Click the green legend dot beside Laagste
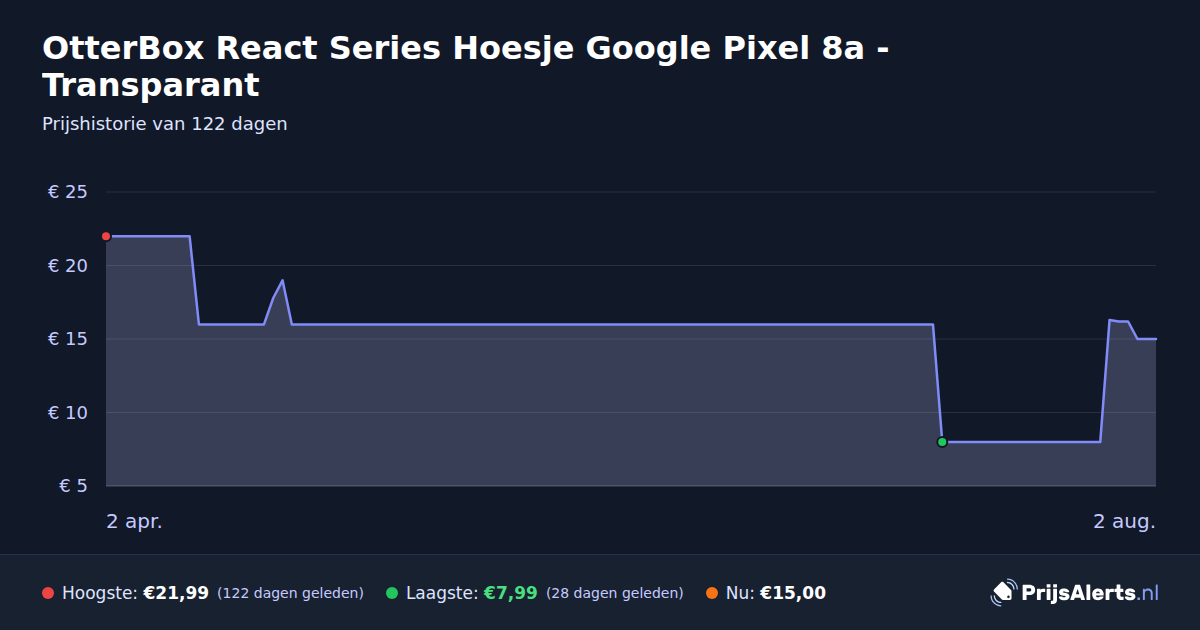The height and width of the screenshot is (630, 1200). 392,593
